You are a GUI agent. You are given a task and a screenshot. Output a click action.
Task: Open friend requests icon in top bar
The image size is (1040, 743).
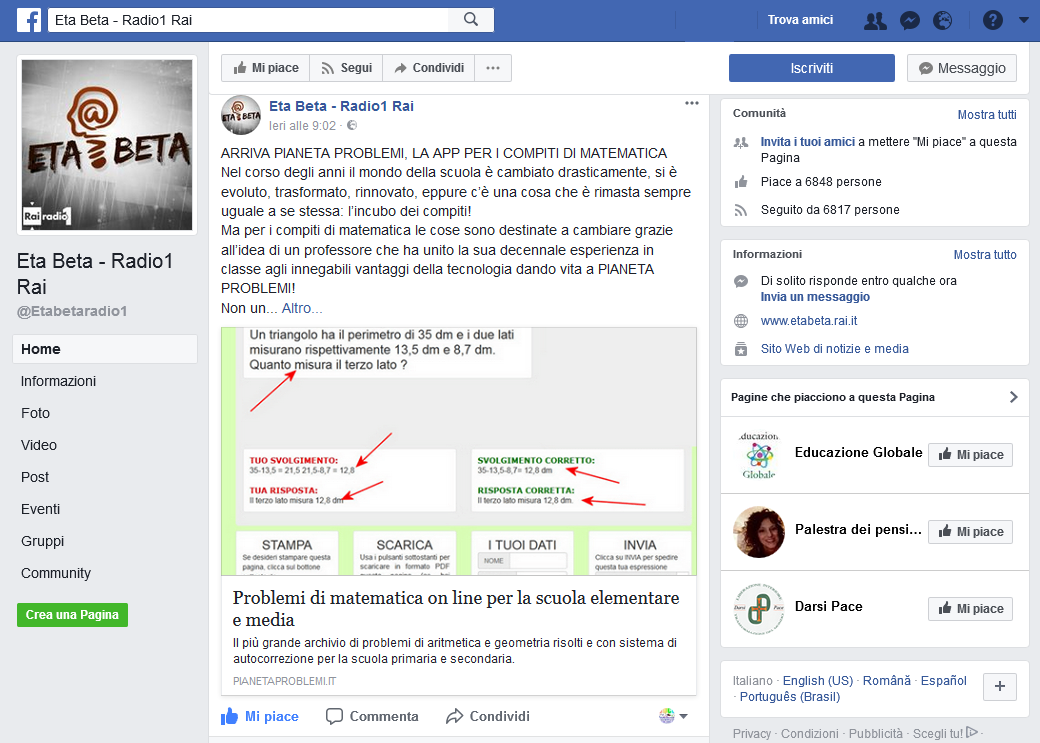875,21
